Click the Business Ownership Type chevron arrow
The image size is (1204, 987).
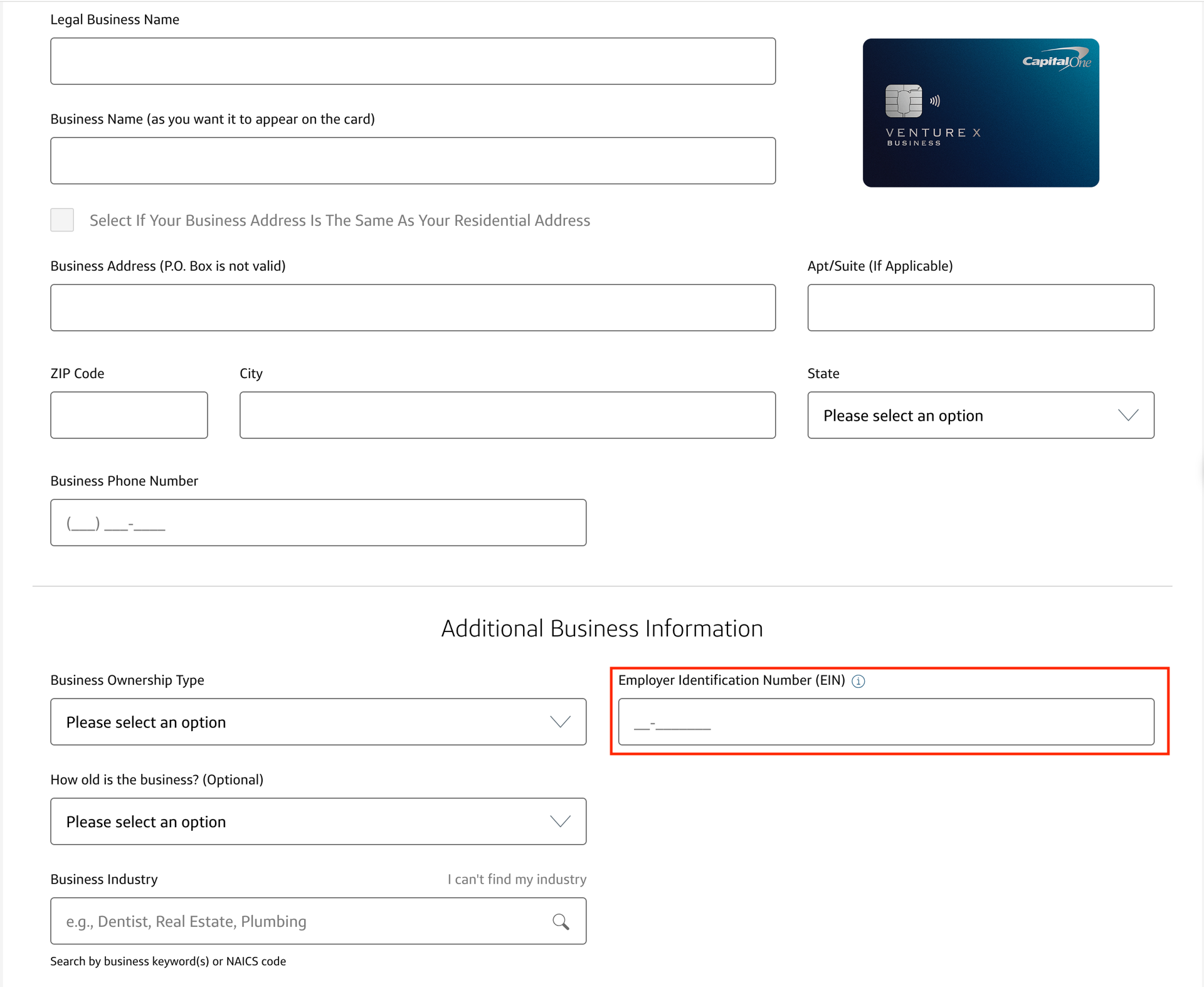pyautogui.click(x=560, y=722)
